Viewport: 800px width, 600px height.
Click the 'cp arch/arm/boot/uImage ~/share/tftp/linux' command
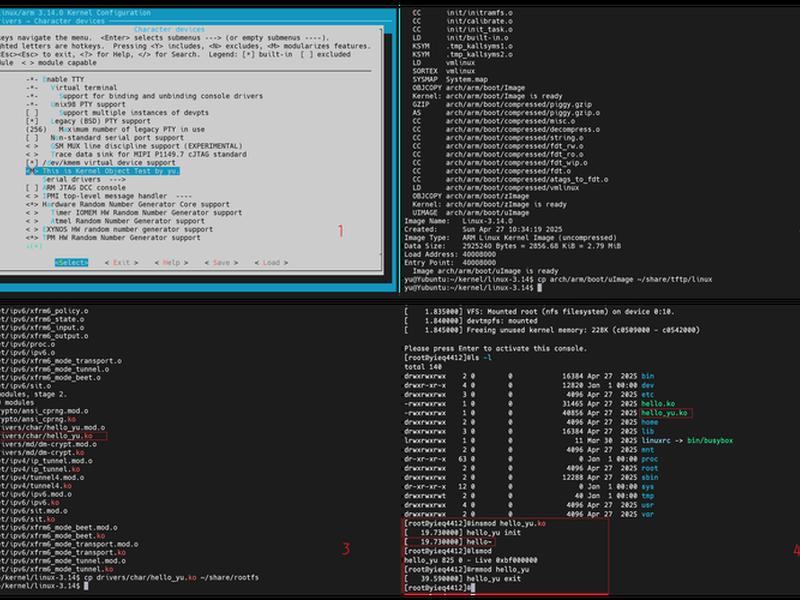point(625,279)
